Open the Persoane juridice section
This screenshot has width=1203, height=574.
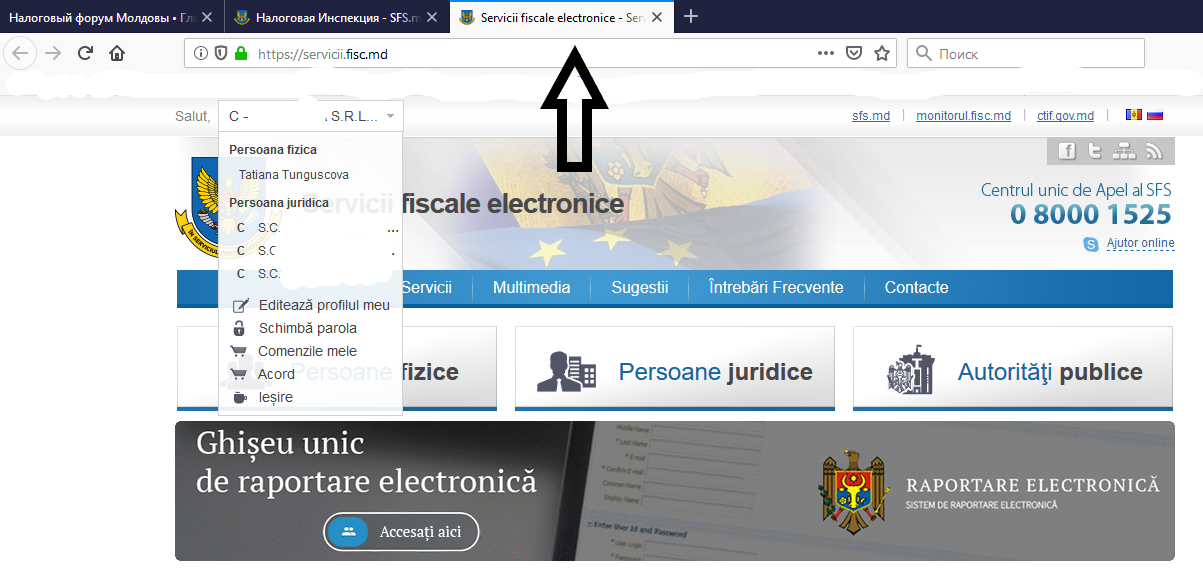pyautogui.click(x=675, y=368)
